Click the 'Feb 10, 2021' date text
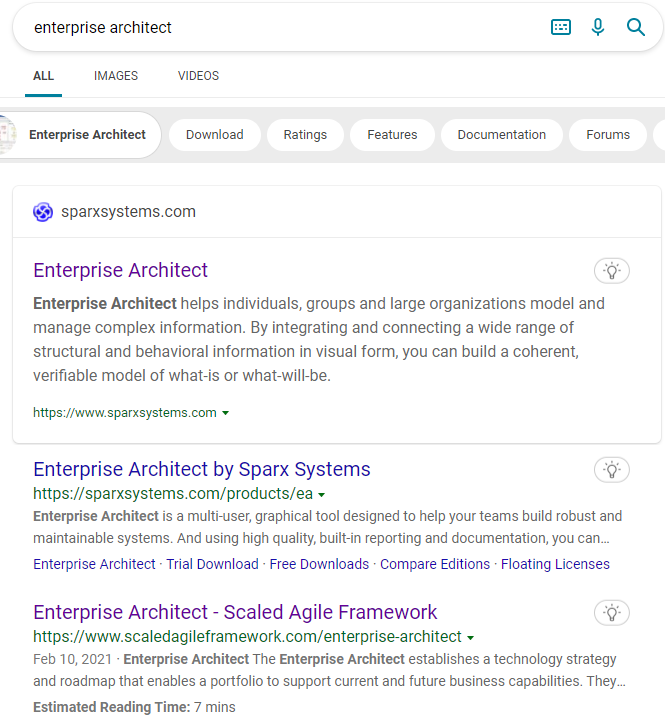Viewport: 665px width, 721px height. (73, 659)
